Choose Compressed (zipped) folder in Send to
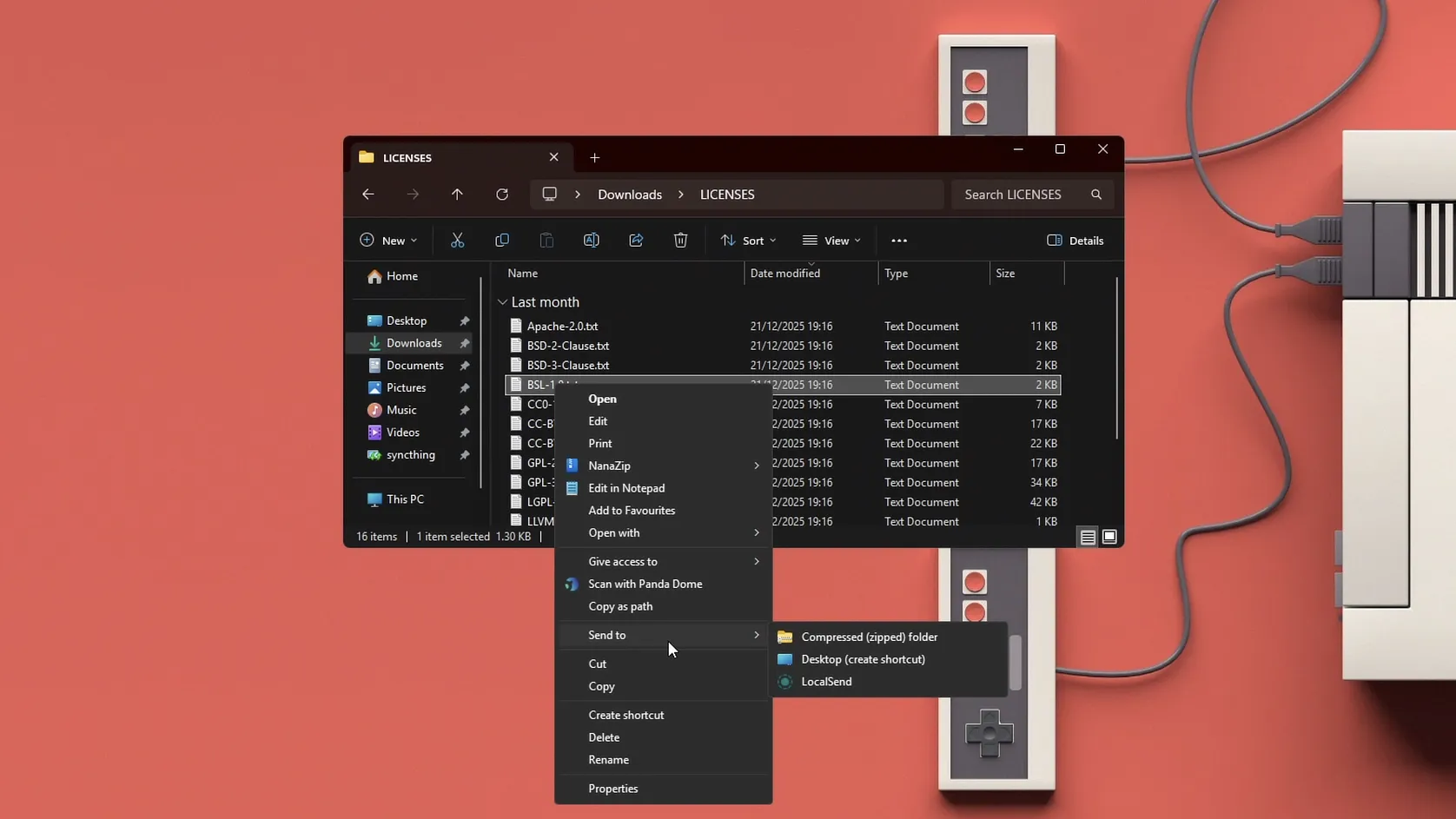 [x=869, y=637]
